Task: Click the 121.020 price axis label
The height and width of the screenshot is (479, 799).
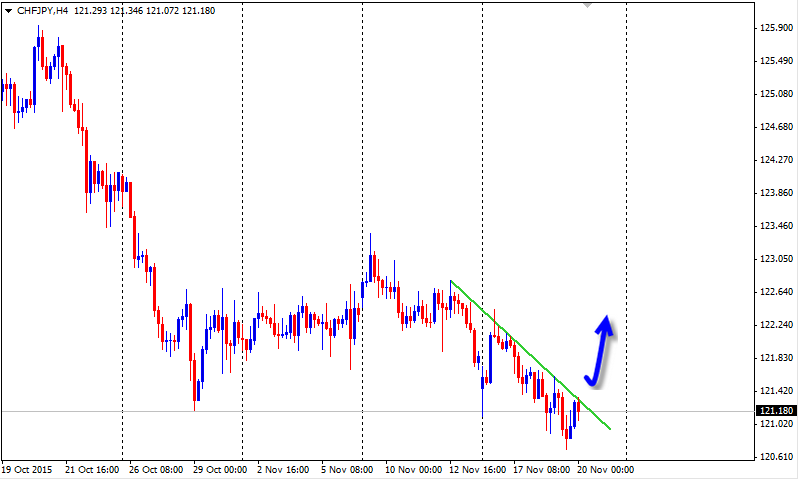Action: tap(776, 424)
